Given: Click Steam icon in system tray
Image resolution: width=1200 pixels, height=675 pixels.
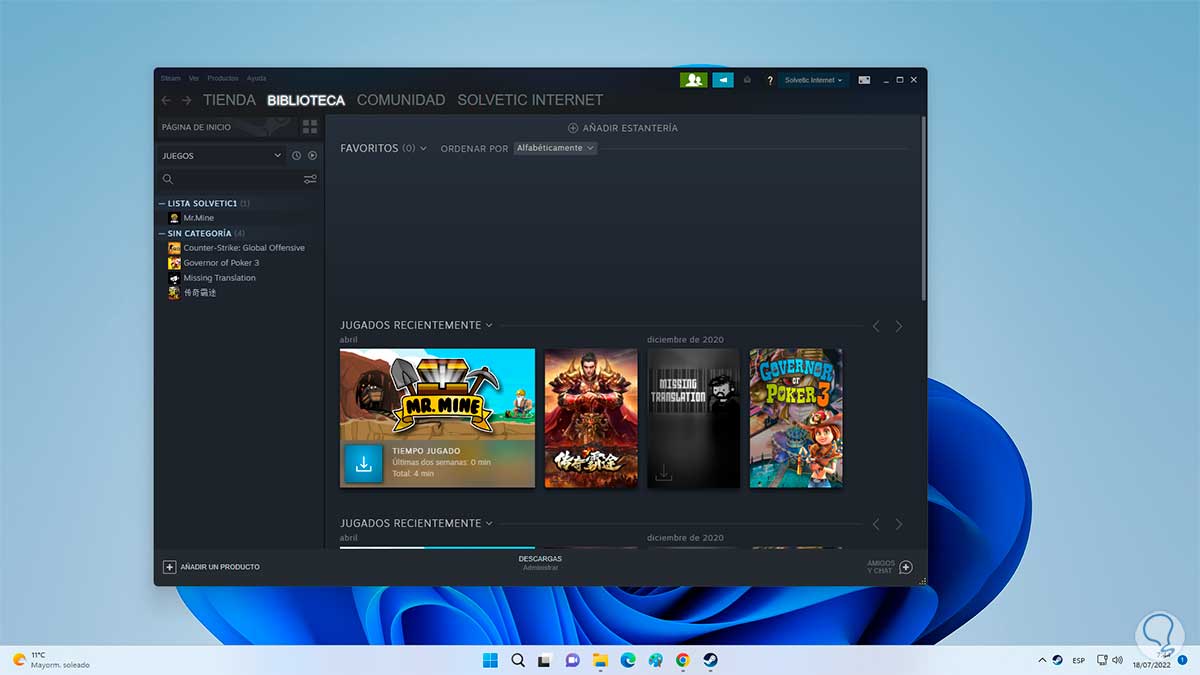Looking at the screenshot, I should [1057, 660].
